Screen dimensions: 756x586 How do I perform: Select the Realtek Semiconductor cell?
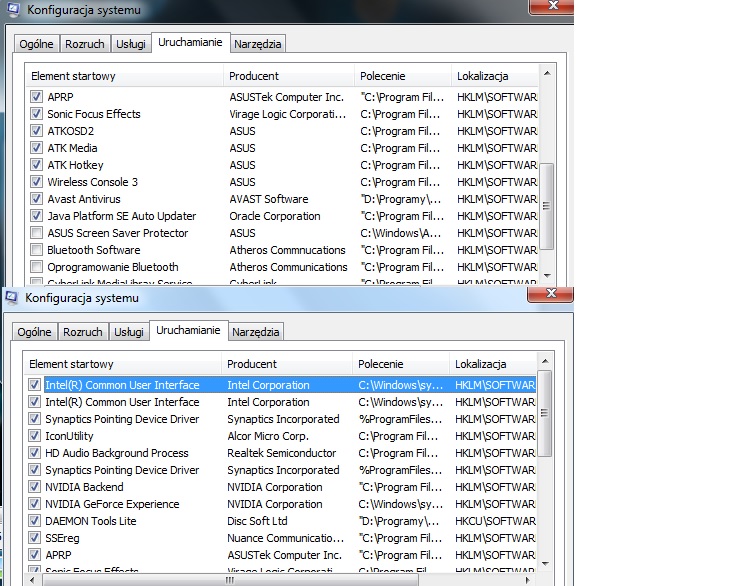tap(282, 453)
